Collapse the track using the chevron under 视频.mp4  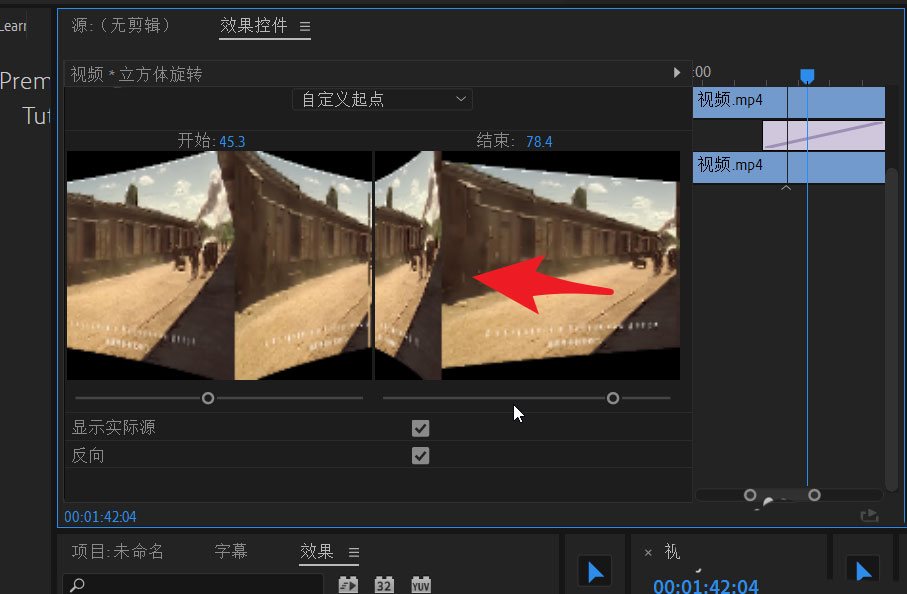pos(785,186)
